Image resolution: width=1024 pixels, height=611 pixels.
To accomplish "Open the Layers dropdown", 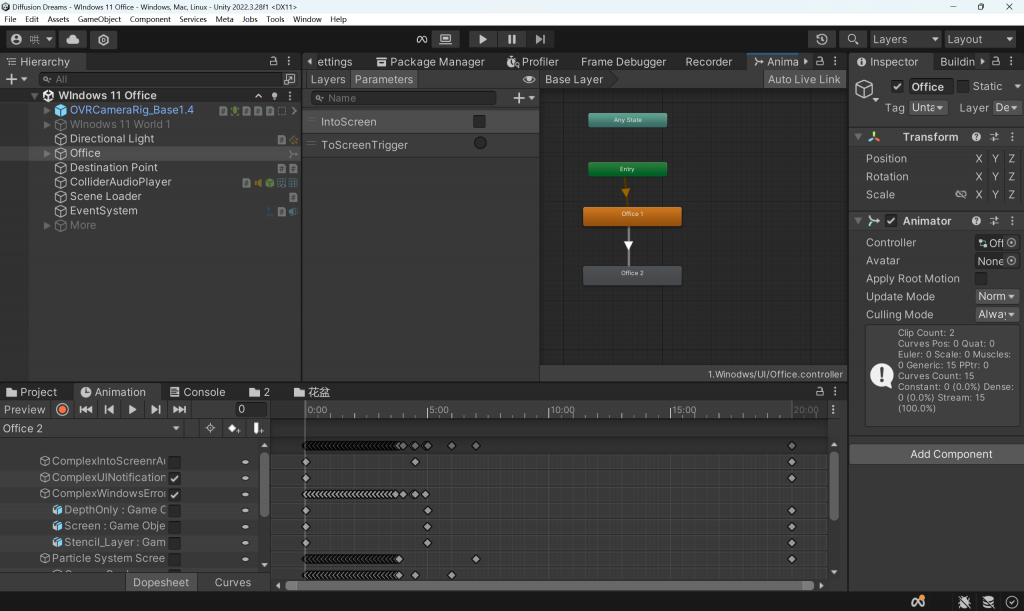I will click(904, 39).
